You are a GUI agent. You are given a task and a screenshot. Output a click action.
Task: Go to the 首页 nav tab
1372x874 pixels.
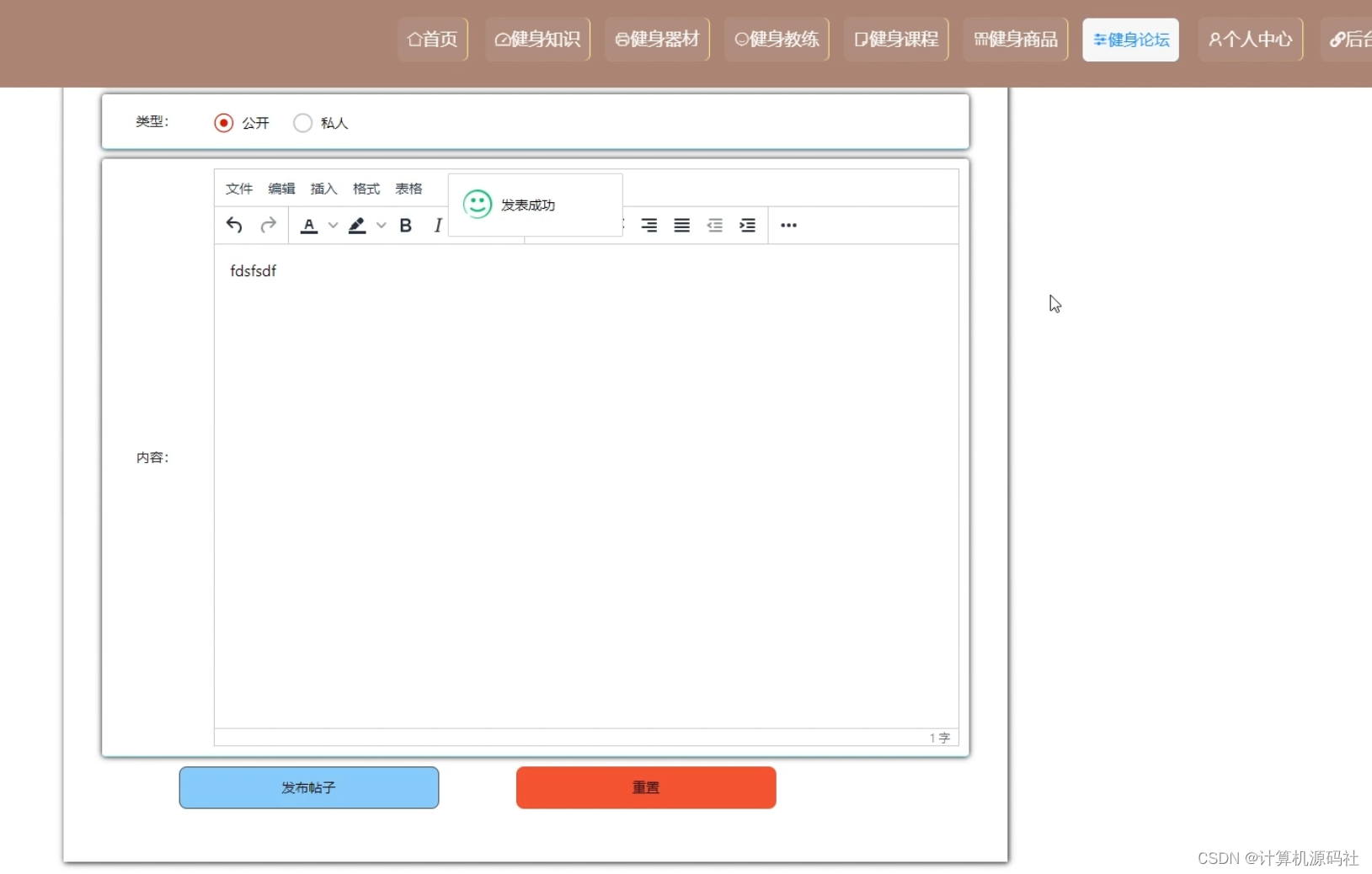coord(433,40)
